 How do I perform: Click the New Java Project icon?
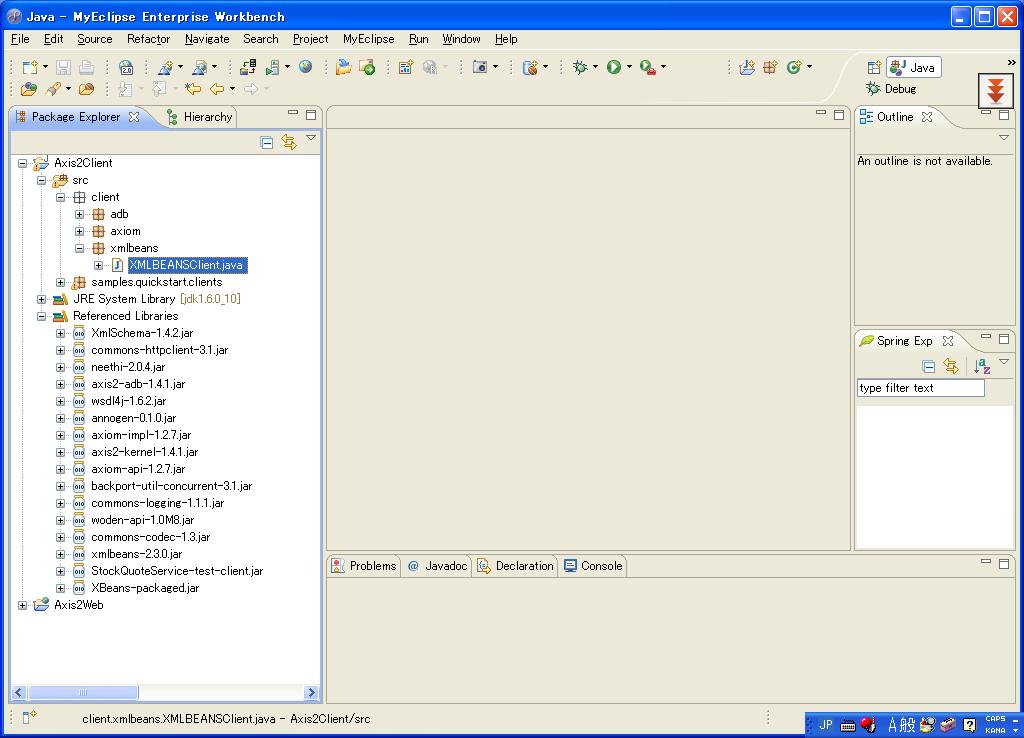coord(747,67)
